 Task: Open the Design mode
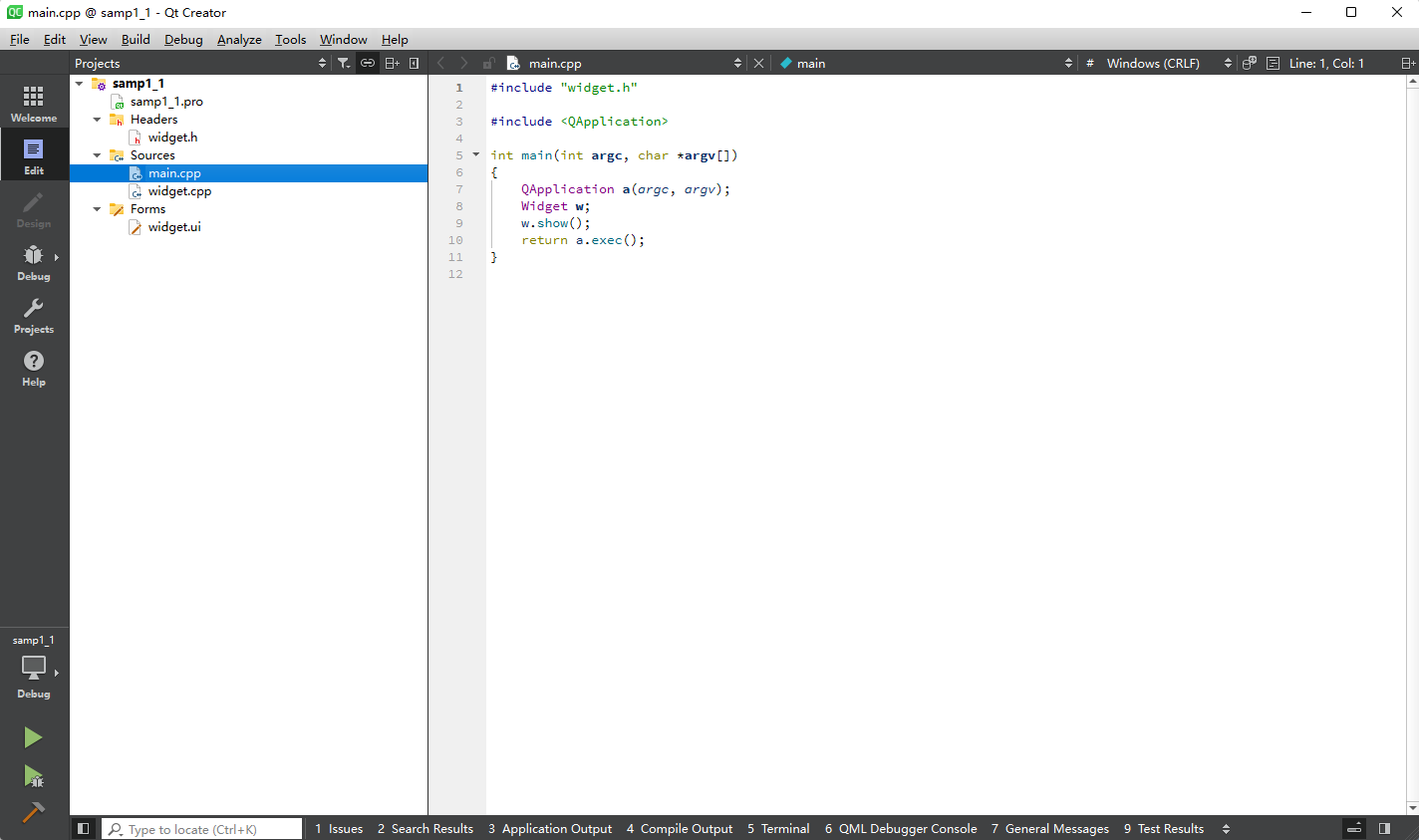click(x=34, y=209)
